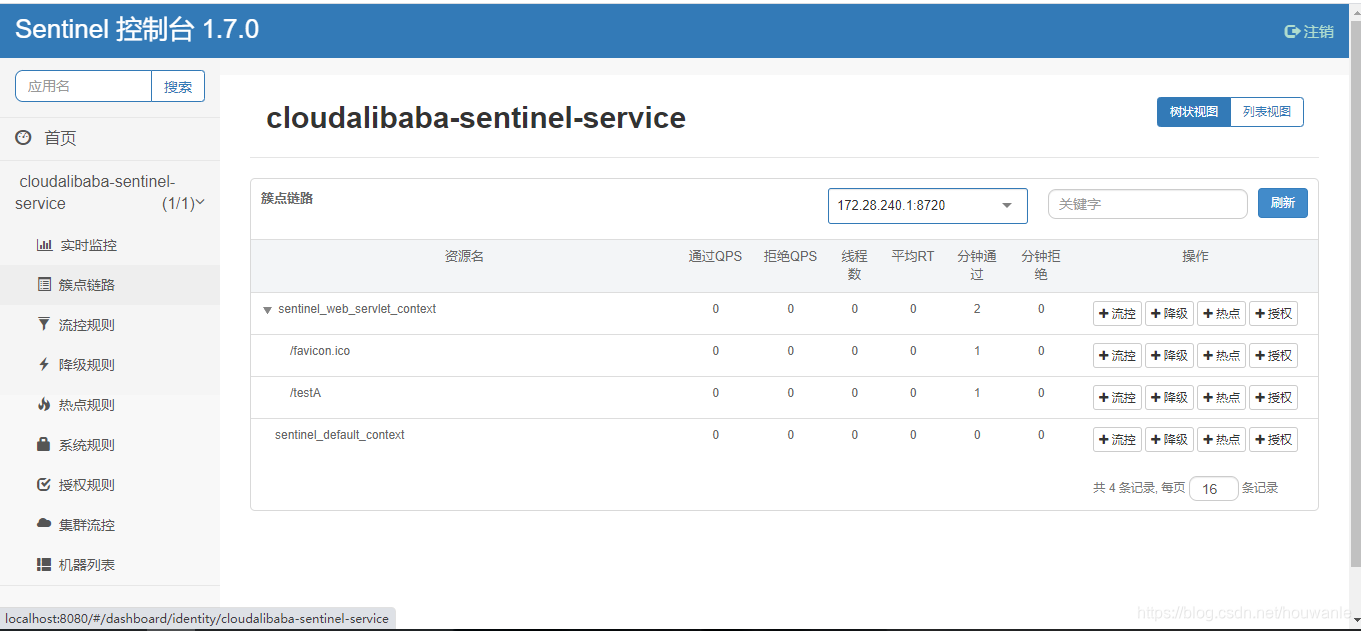
Task: Add 流控 rule for /favicon.ico
Action: pyautogui.click(x=1117, y=356)
